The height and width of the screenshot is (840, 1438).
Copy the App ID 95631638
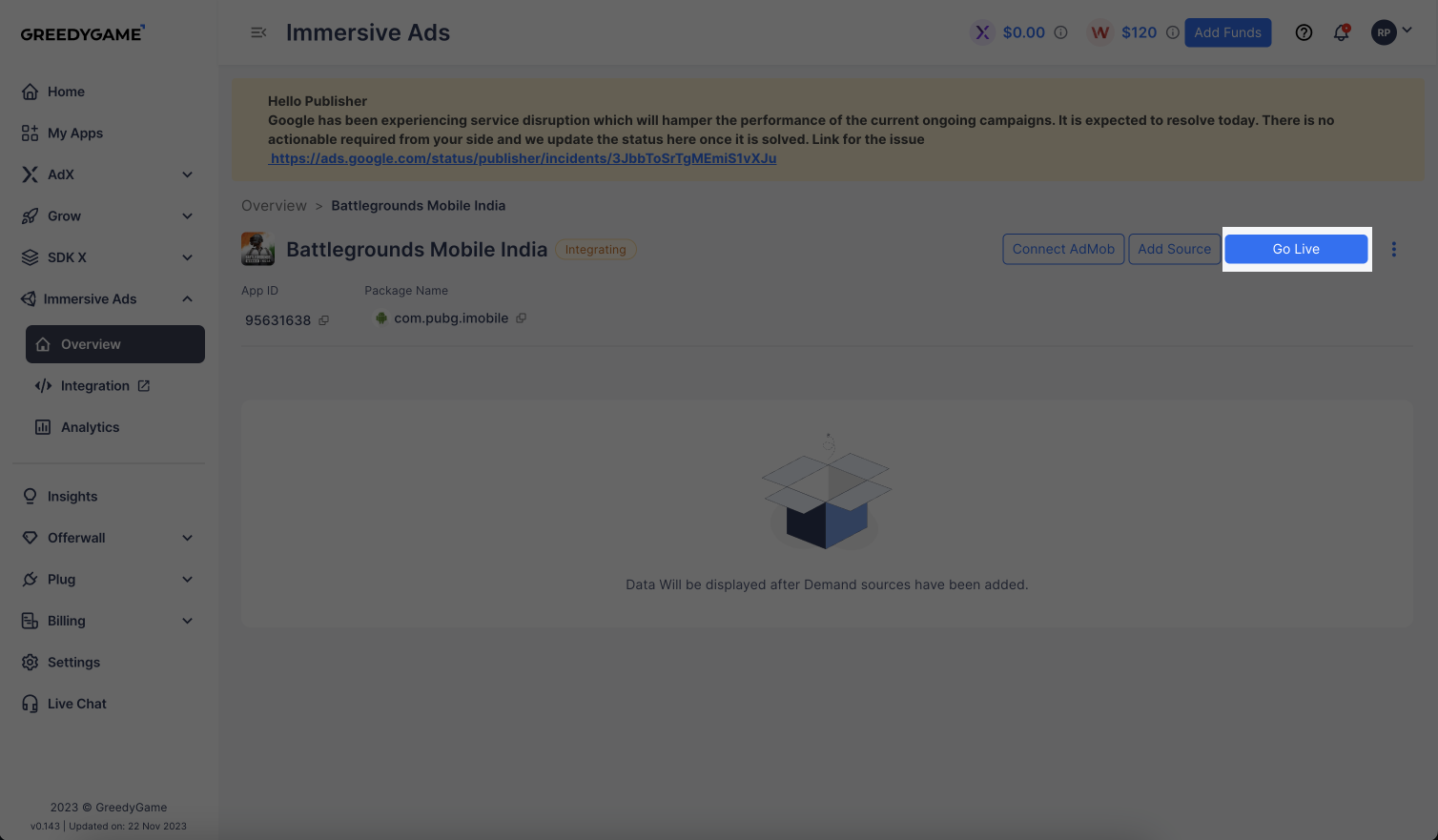coord(324,320)
